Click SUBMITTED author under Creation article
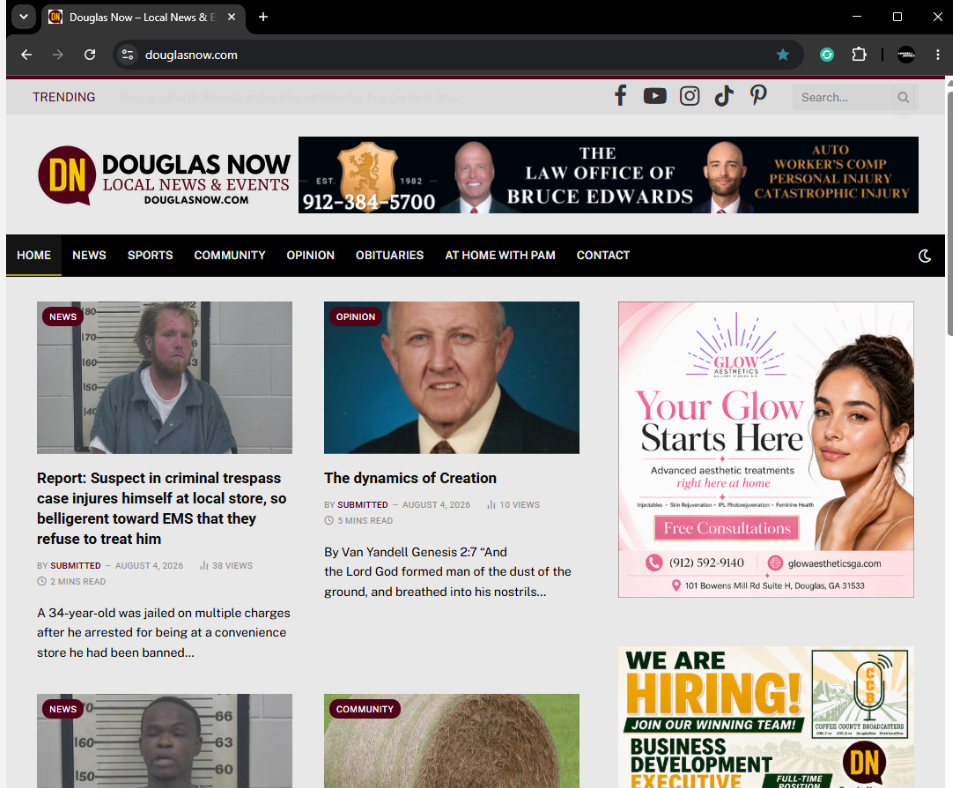 click(362, 505)
